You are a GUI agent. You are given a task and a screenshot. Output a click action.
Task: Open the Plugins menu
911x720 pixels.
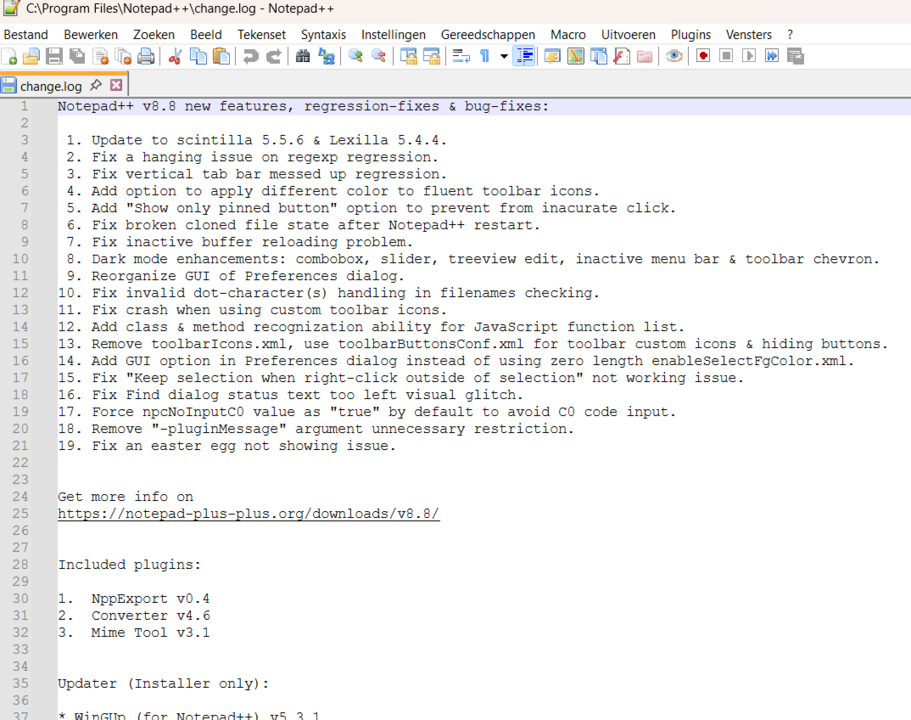691,35
